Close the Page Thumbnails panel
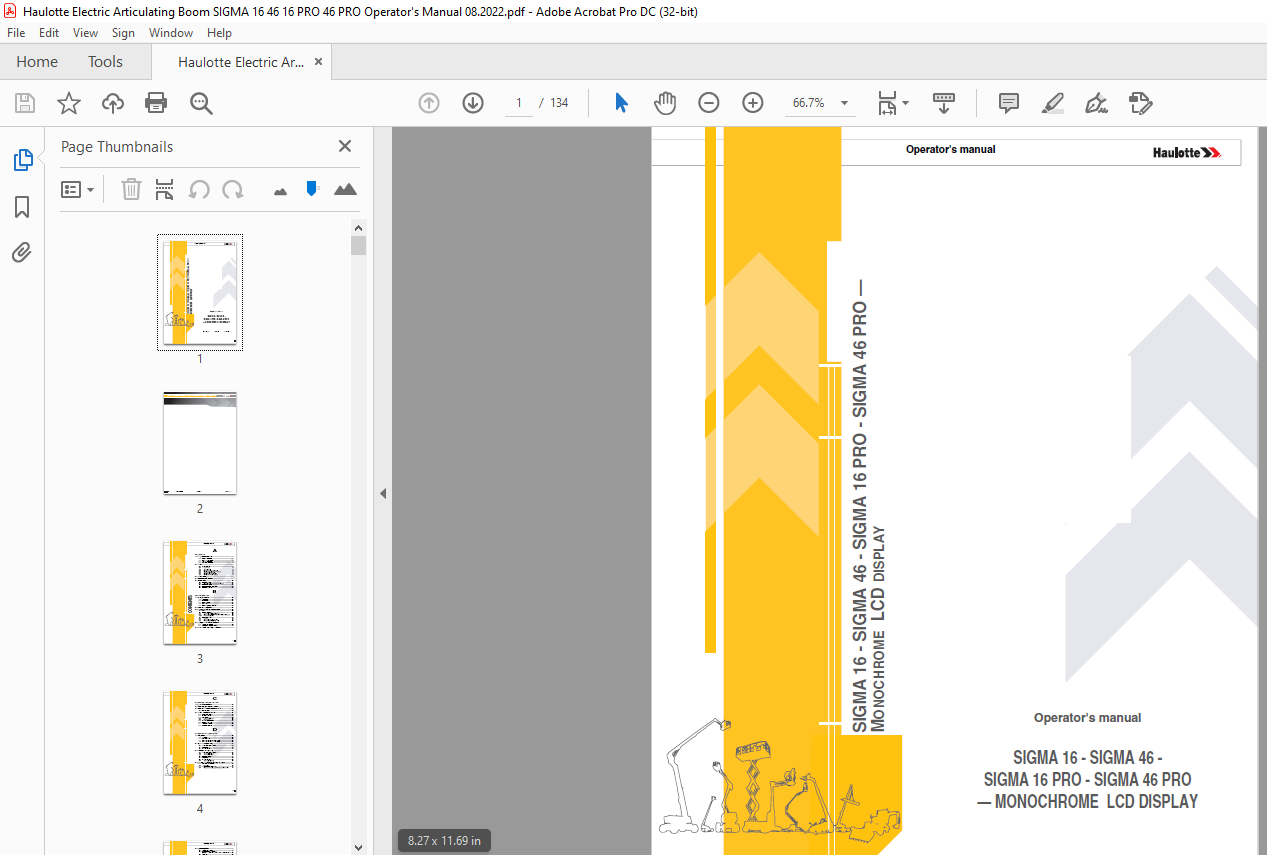Screen dimensions: 1267x855 point(345,146)
